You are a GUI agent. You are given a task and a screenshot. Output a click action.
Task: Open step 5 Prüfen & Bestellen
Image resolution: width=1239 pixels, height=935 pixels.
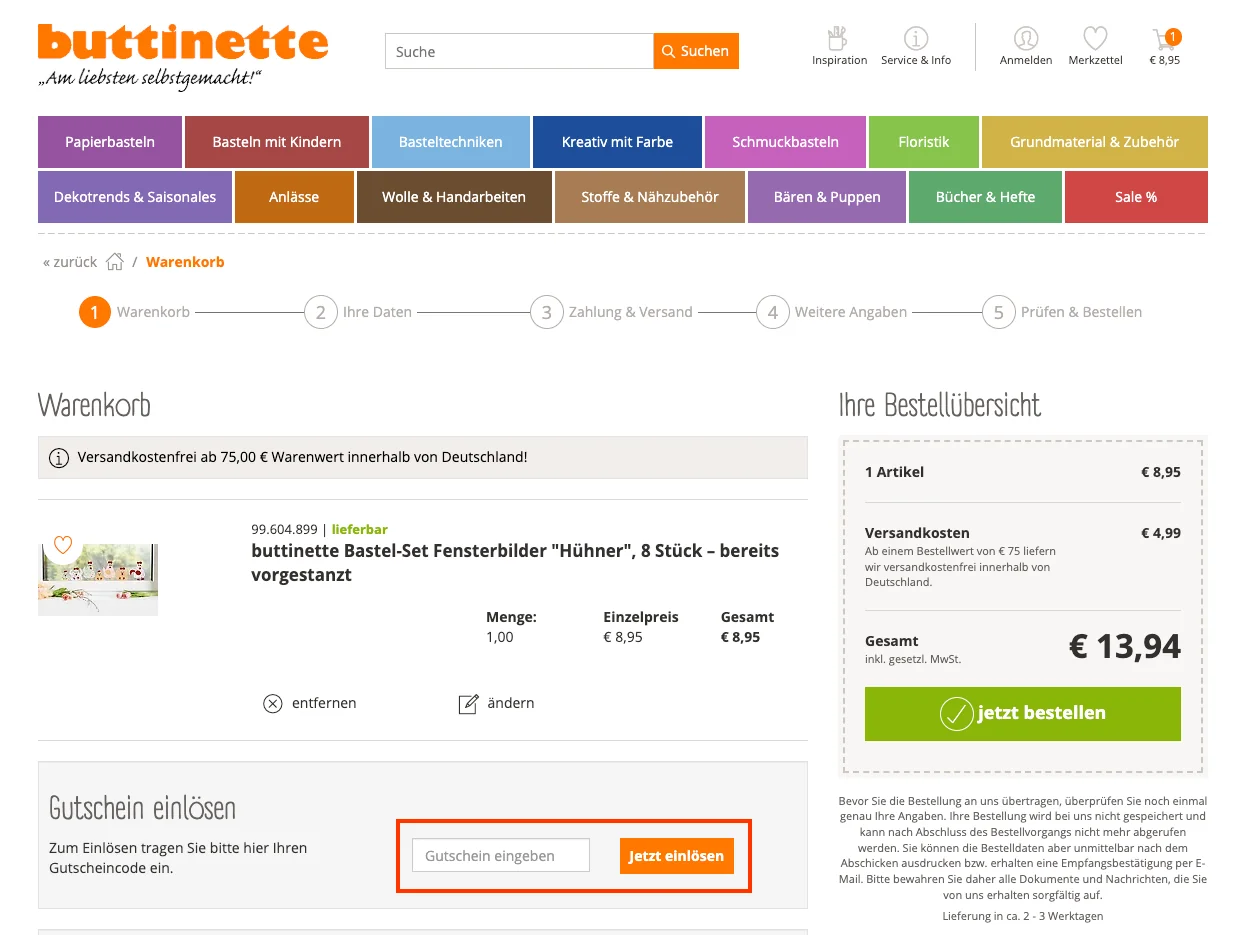tap(997, 311)
